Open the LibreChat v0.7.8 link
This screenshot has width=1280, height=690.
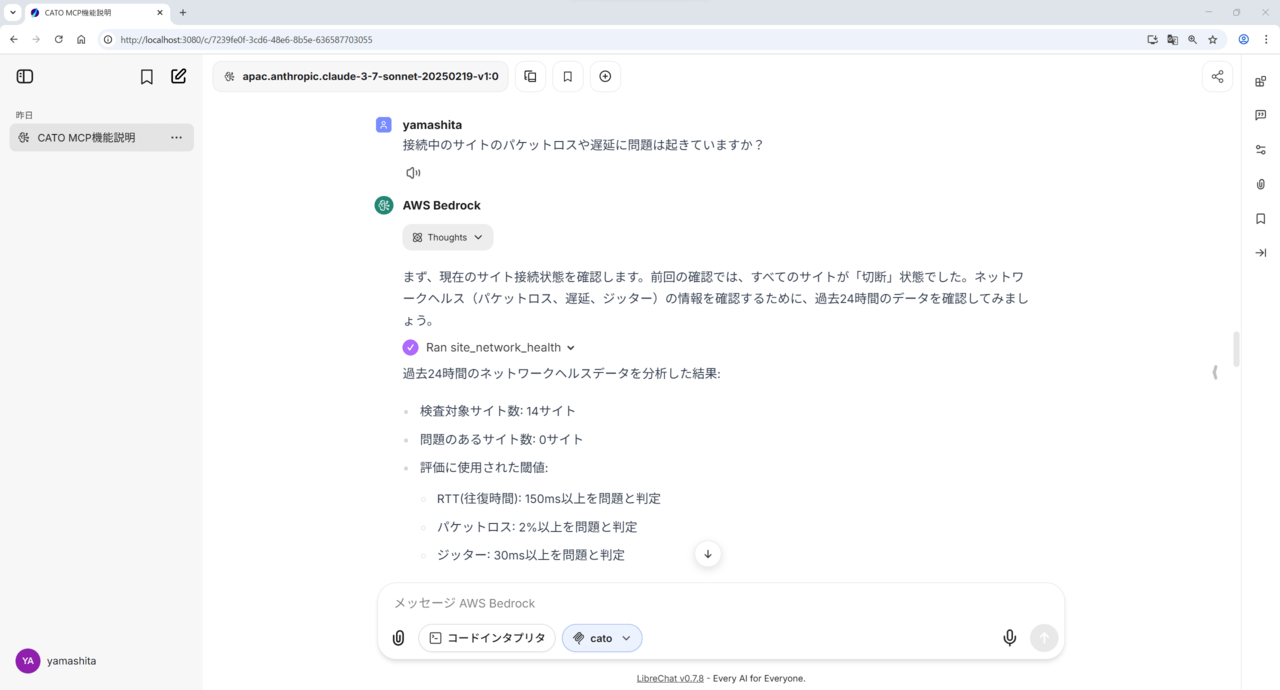coord(670,678)
